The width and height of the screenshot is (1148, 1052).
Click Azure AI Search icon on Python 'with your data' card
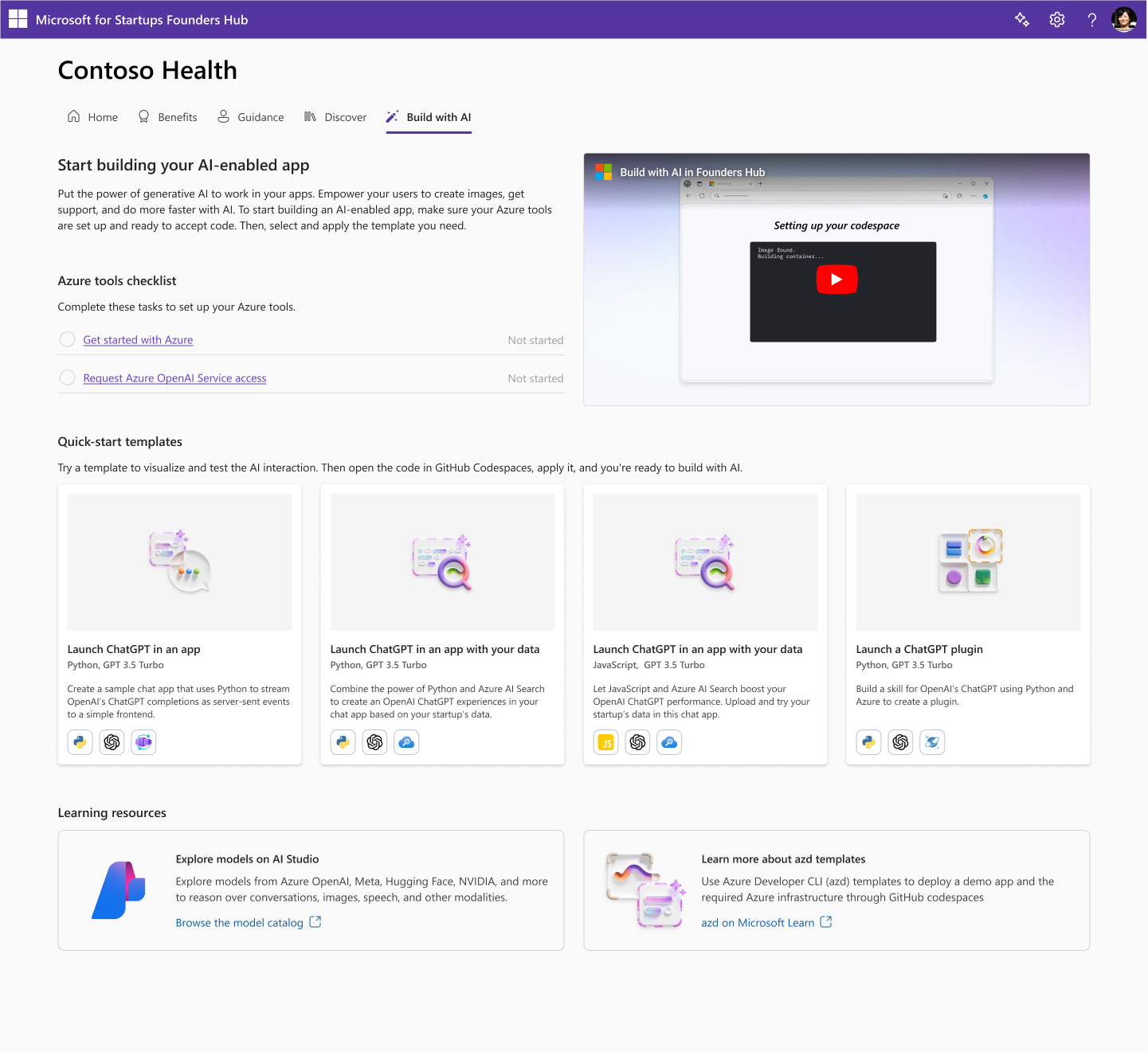coord(406,742)
